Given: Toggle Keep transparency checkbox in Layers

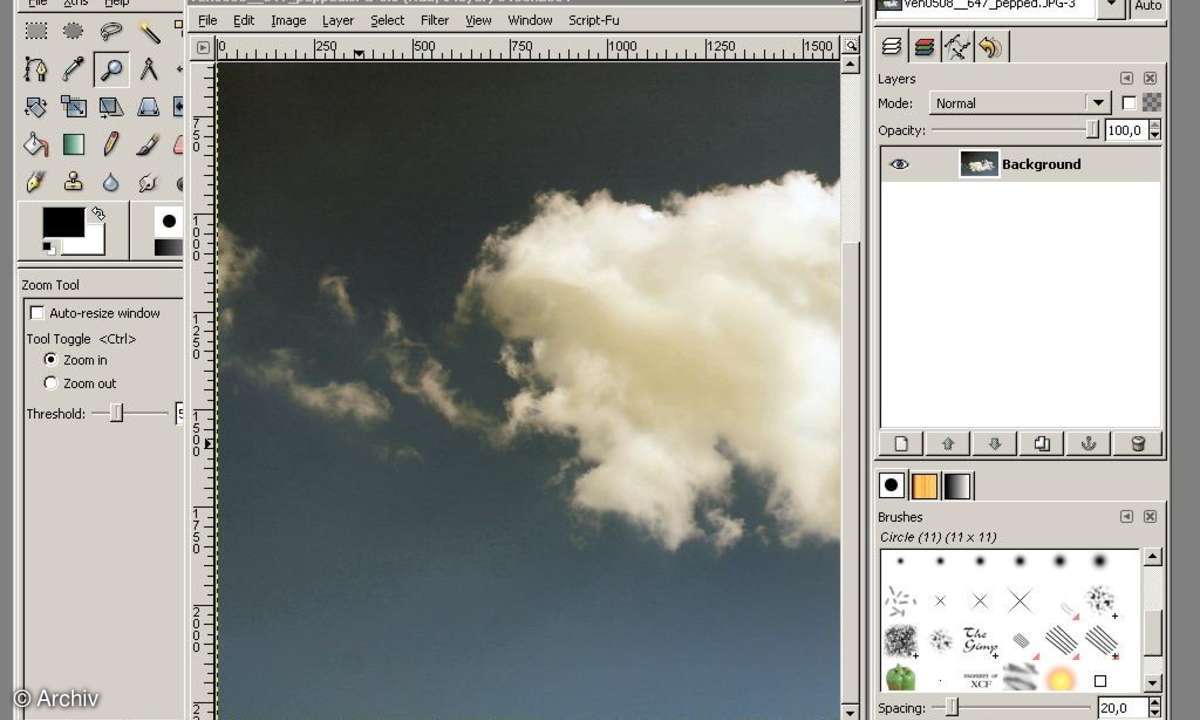Looking at the screenshot, I should point(1129,102).
